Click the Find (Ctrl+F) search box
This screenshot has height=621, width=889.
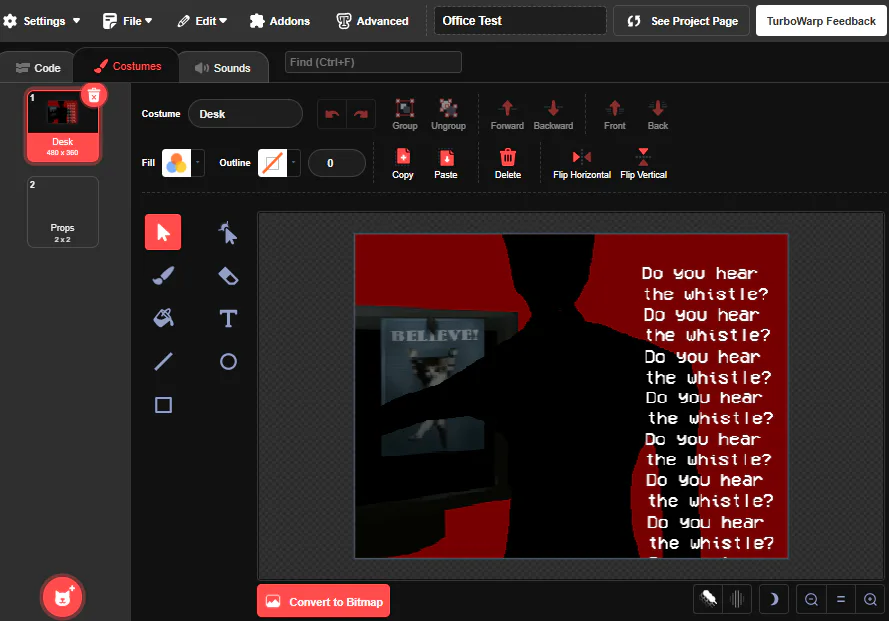tap(373, 62)
